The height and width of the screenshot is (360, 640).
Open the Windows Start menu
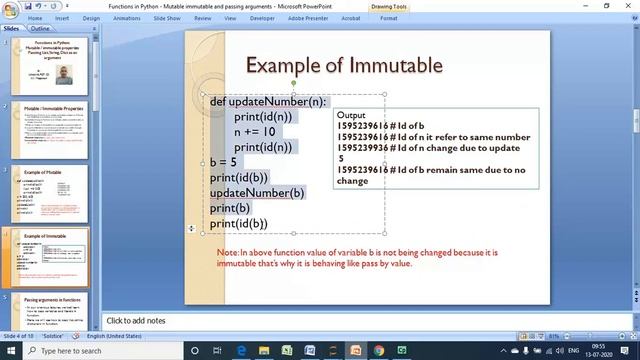click(x=11, y=351)
